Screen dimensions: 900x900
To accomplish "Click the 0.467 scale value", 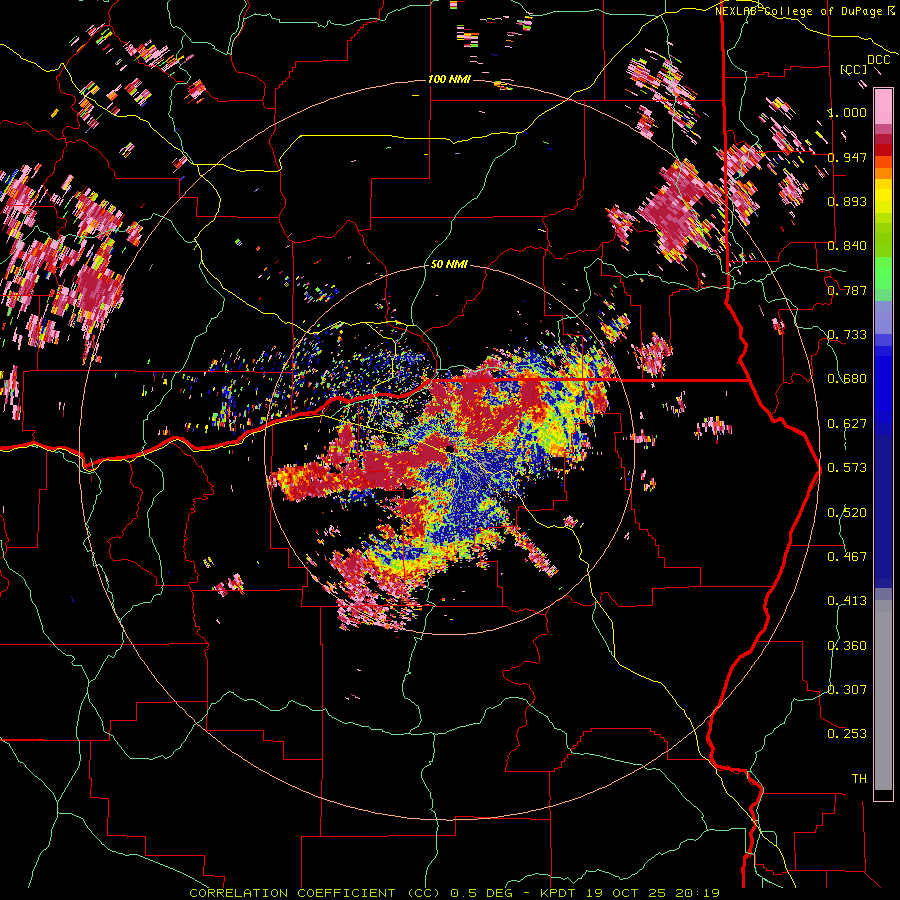I will (847, 557).
